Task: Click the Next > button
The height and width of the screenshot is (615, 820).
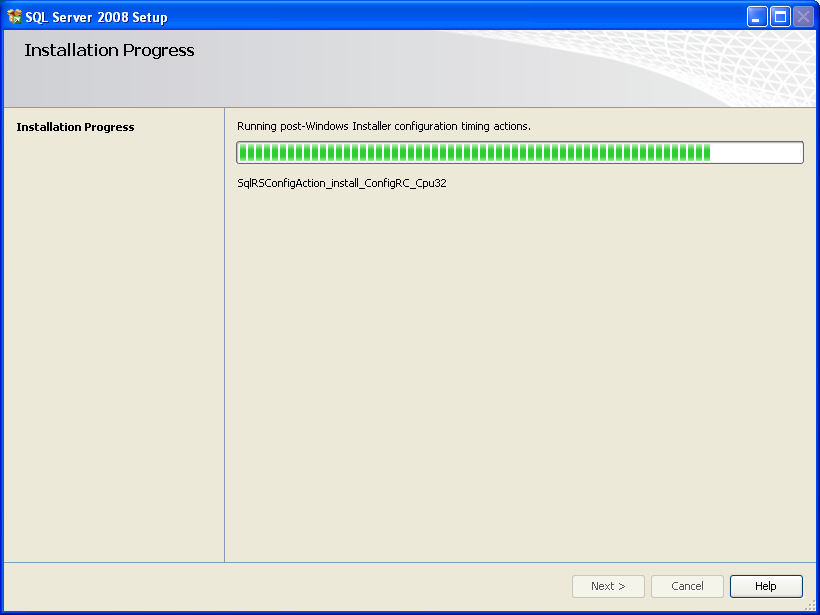Action: pos(608,586)
